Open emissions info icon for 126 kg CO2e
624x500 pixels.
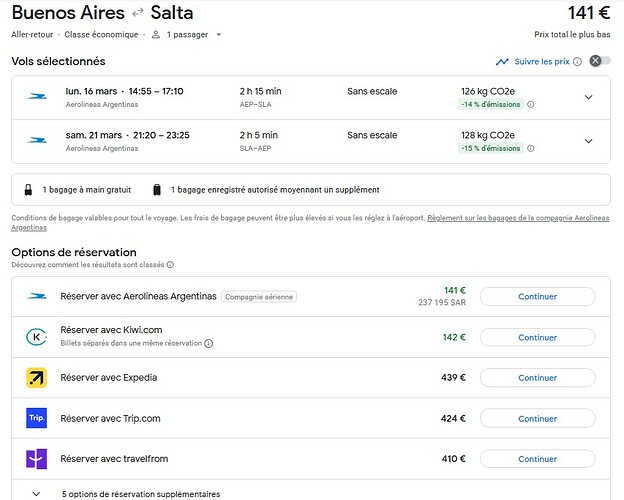coord(530,105)
